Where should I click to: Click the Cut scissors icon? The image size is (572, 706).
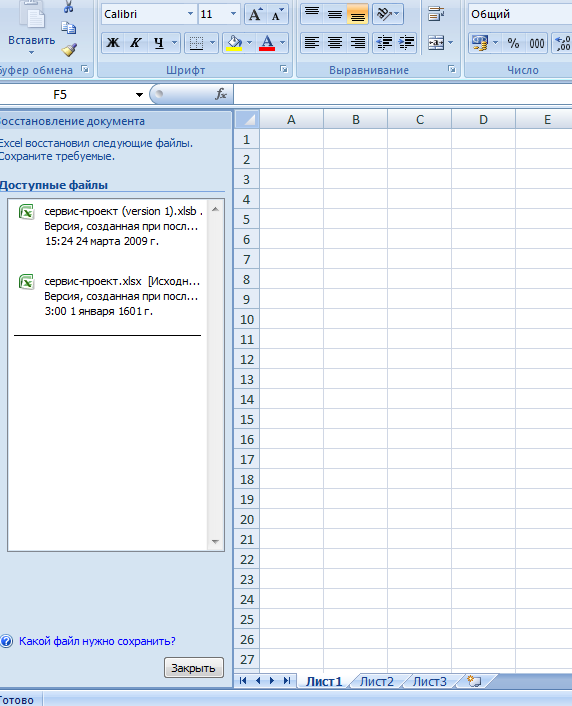point(68,6)
